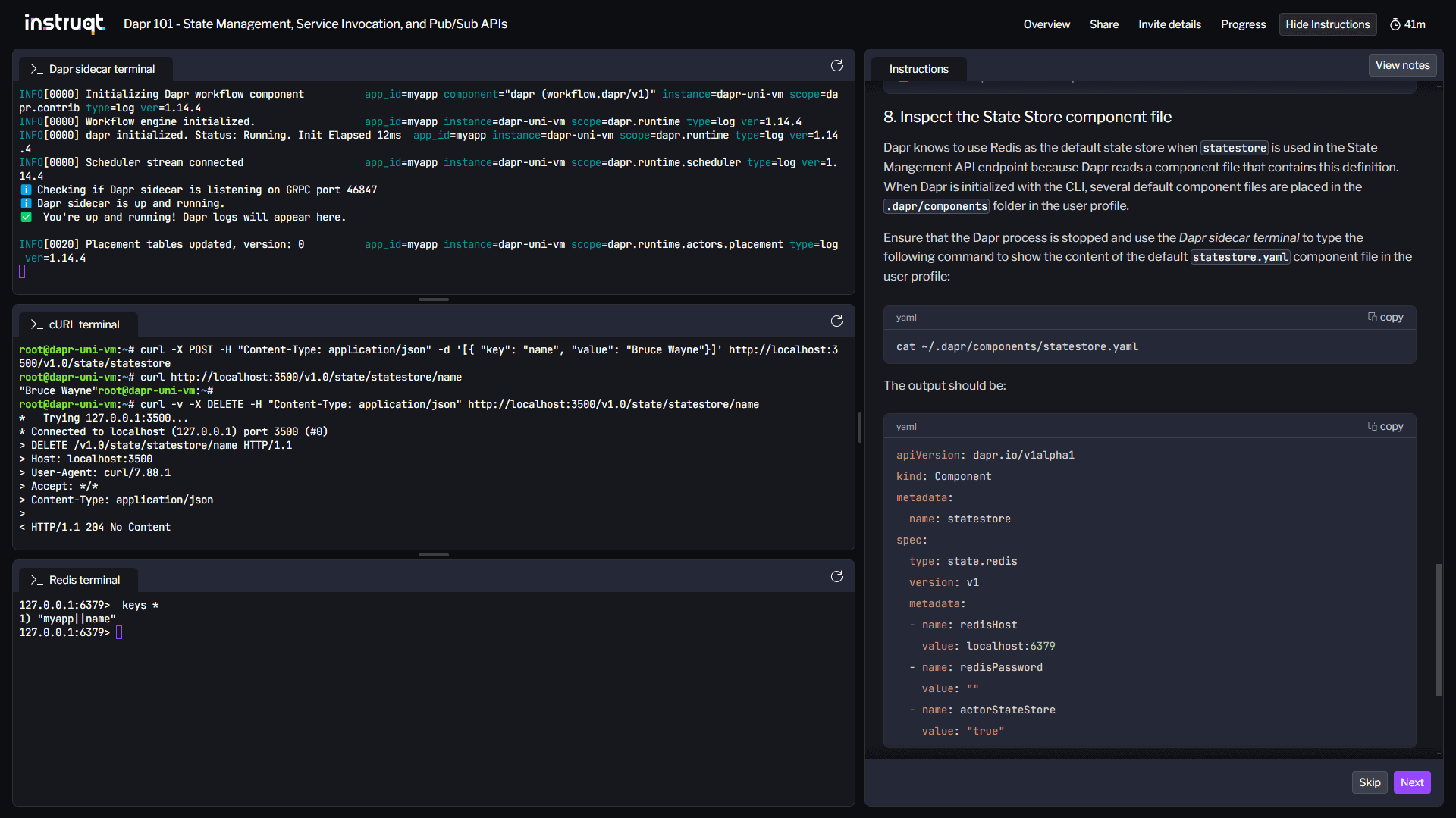1456x818 pixels.
Task: Click the timer clock icon
Action: 1395,24
